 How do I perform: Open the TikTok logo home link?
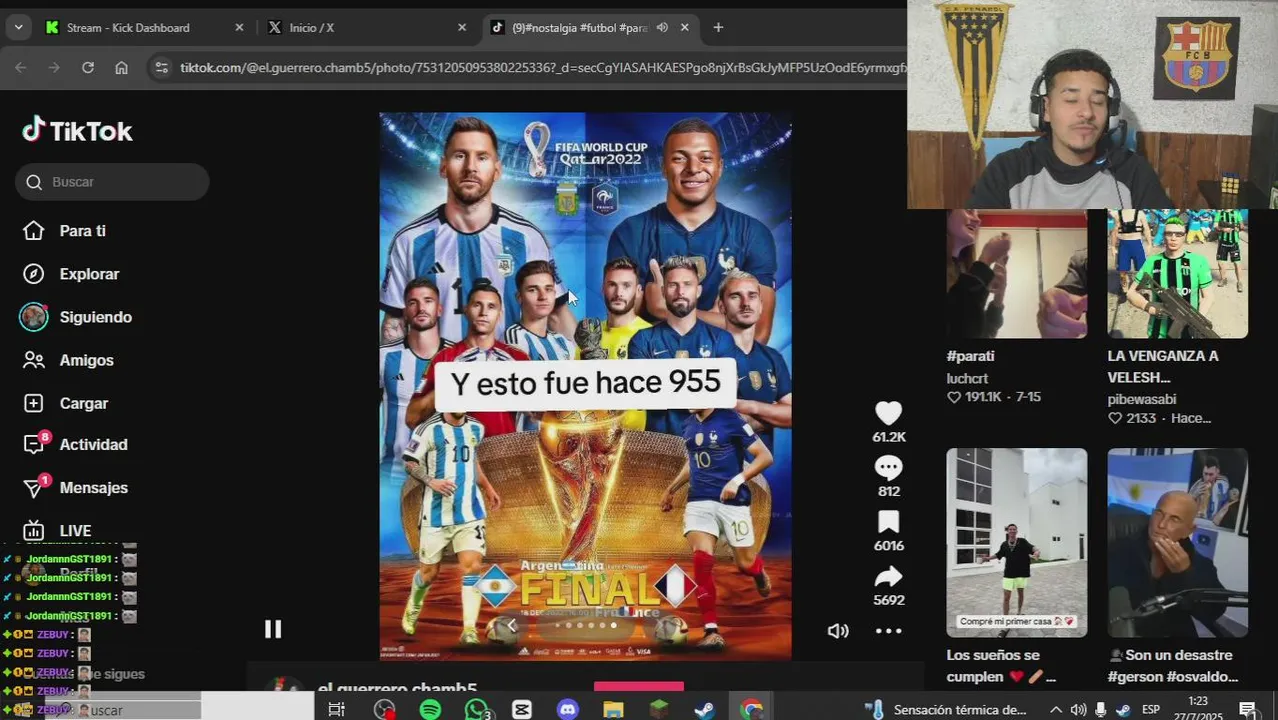tap(78, 131)
